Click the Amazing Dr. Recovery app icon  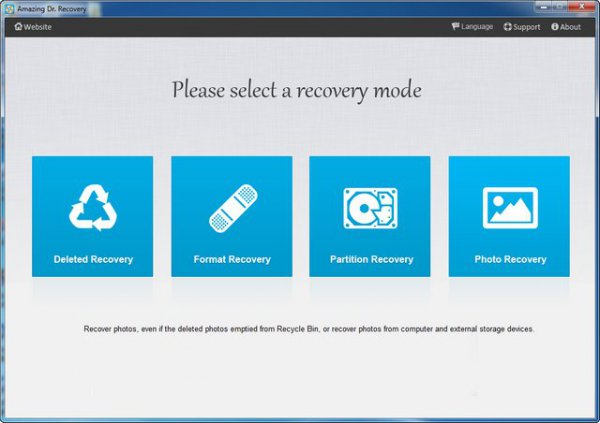(x=10, y=9)
